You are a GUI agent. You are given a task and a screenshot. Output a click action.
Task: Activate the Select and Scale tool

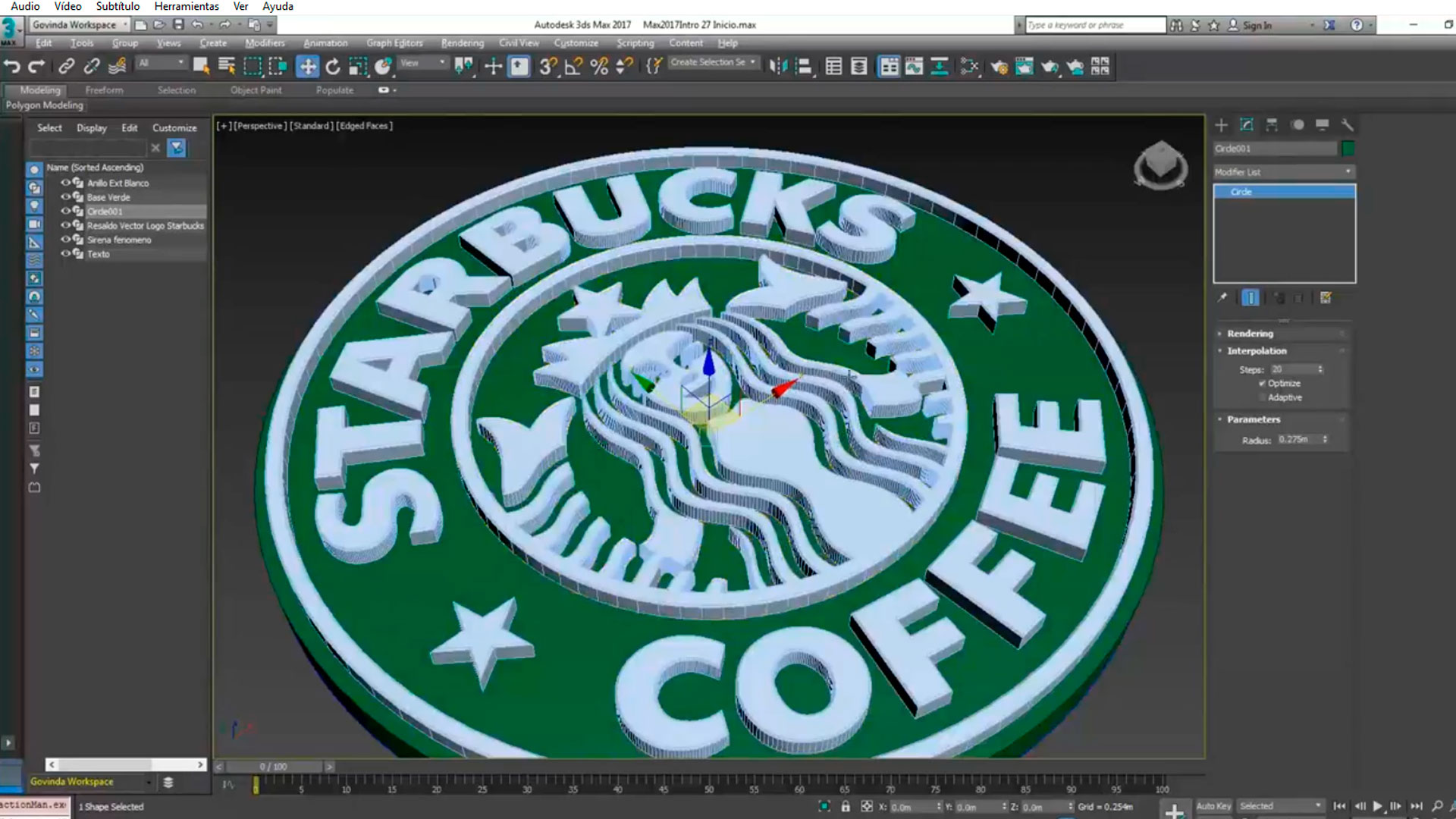click(358, 67)
